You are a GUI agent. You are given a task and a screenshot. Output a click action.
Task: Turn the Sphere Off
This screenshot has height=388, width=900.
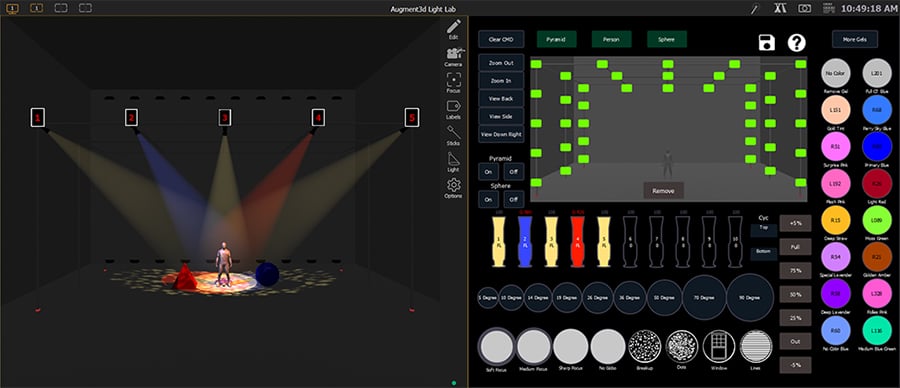[514, 199]
